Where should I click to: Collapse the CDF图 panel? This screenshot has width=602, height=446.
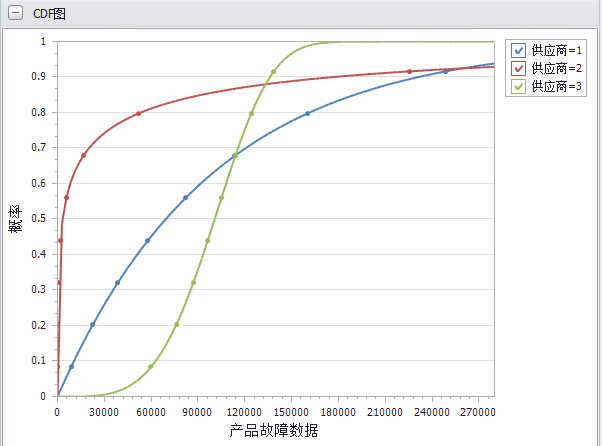click(x=14, y=14)
